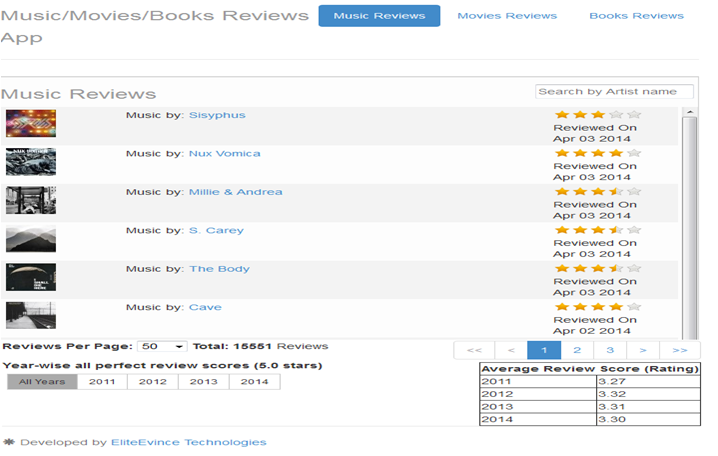The height and width of the screenshot is (456, 718).
Task: Select the Music Reviews tab
Action: click(379, 16)
